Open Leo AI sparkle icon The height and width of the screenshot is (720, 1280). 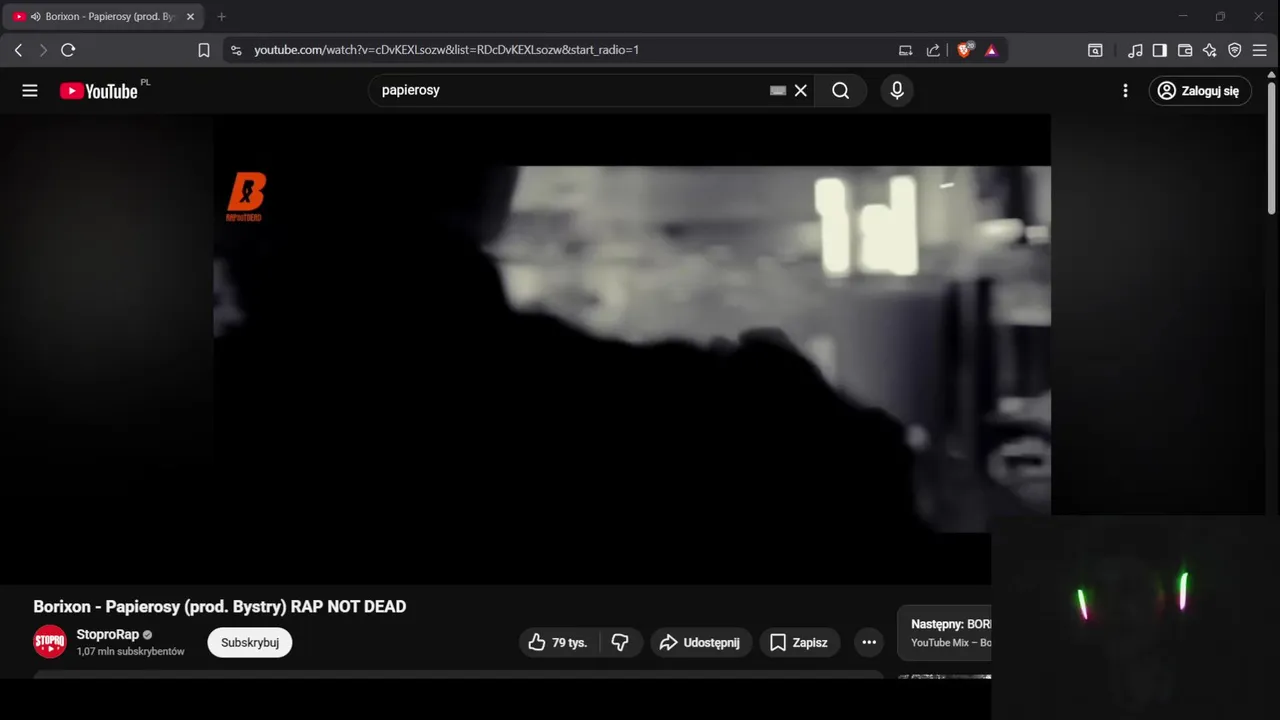(1210, 50)
